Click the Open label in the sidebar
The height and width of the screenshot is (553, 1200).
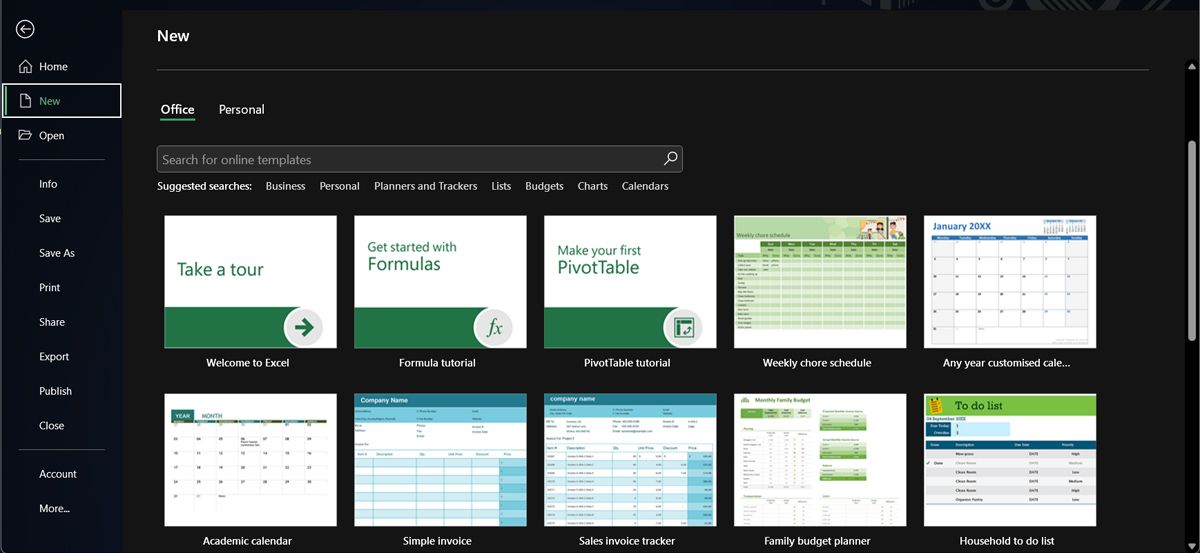click(x=51, y=136)
